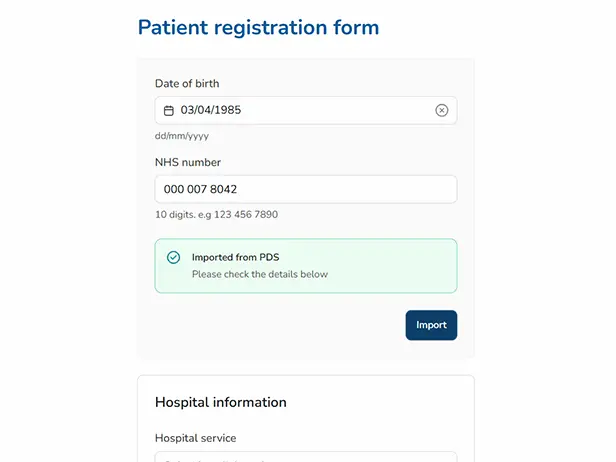
Task: Click the green success checkmark icon
Action: 173,258
